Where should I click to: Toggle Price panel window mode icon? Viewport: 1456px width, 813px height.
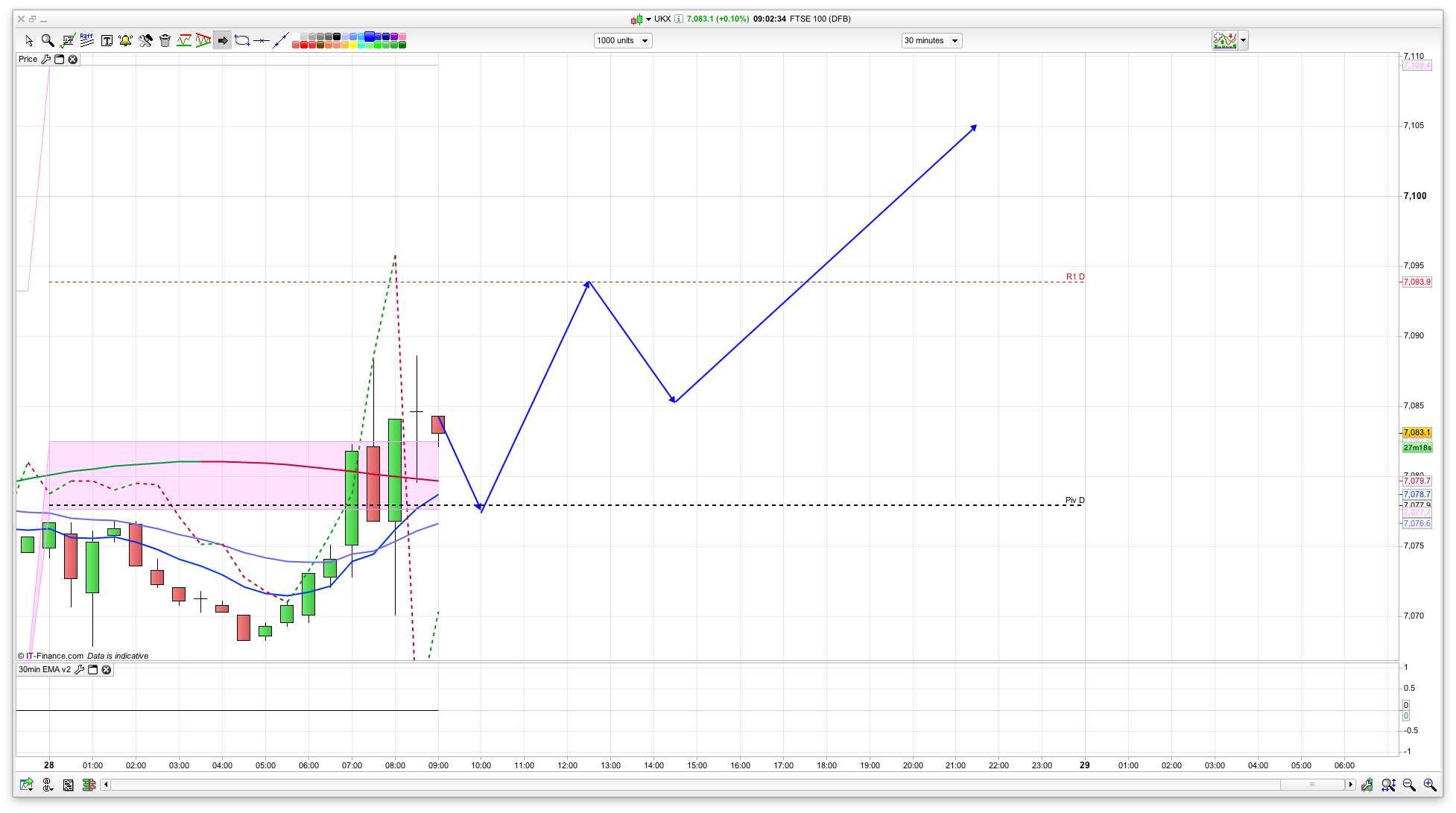click(60, 60)
